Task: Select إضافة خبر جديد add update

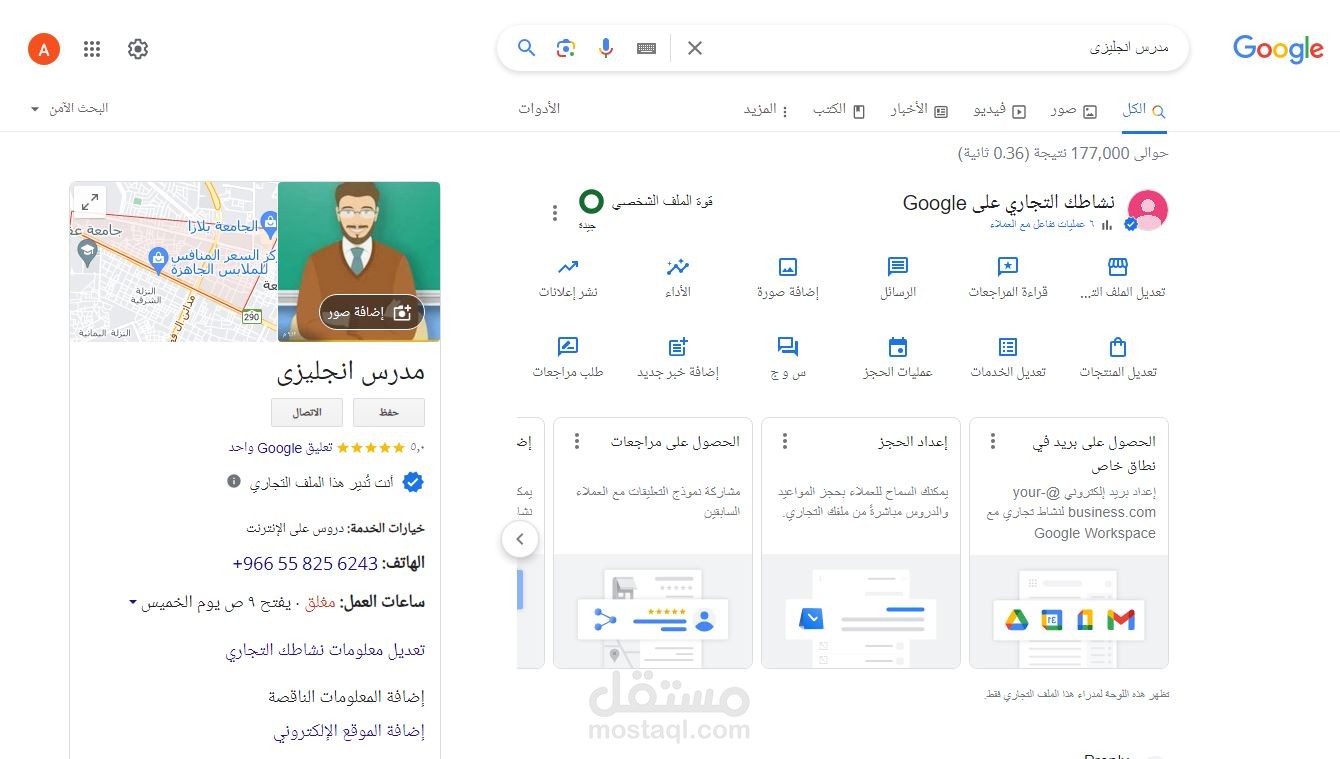Action: 678,358
